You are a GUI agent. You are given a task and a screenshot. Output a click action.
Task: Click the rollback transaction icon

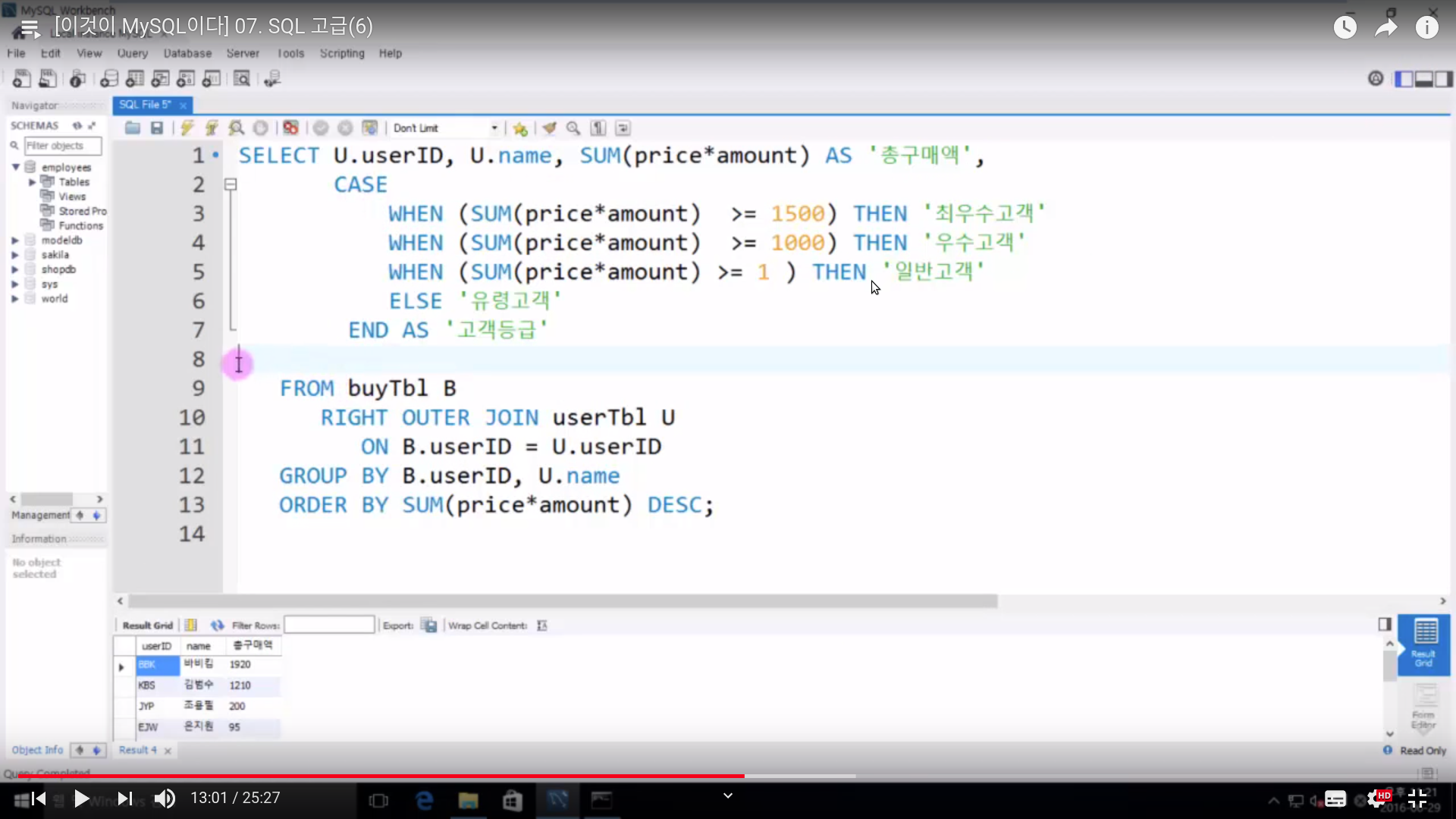(345, 128)
